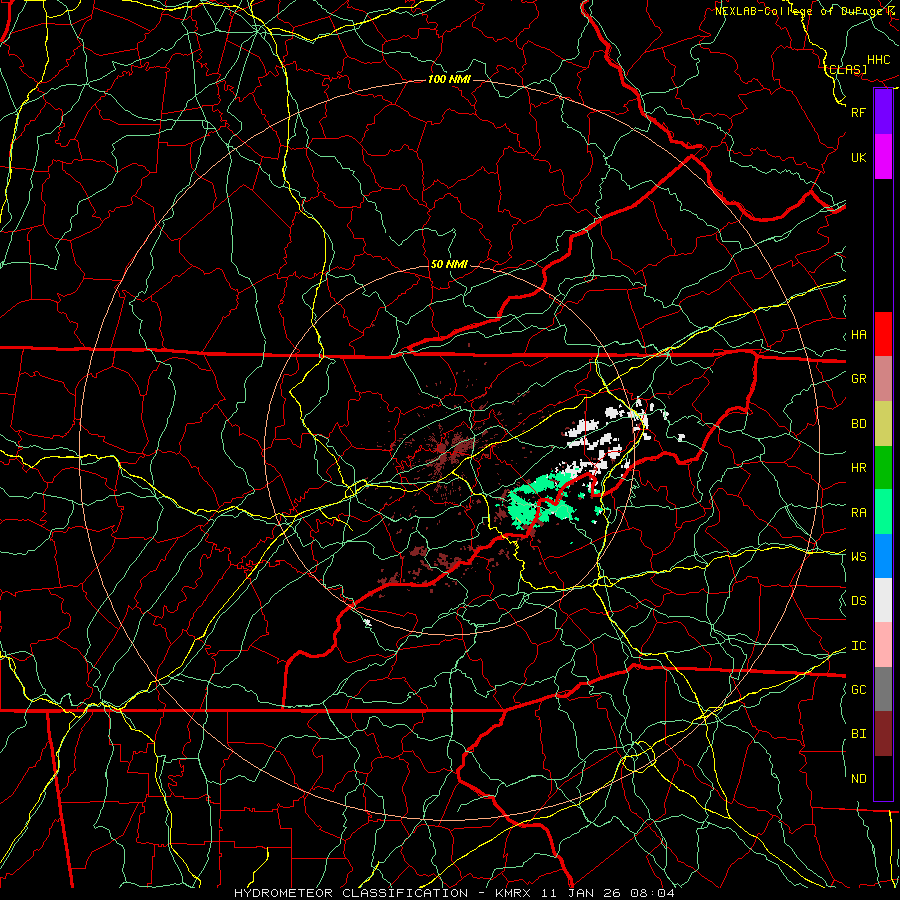
Task: Click the RF purple legend swatch
Action: [883, 112]
